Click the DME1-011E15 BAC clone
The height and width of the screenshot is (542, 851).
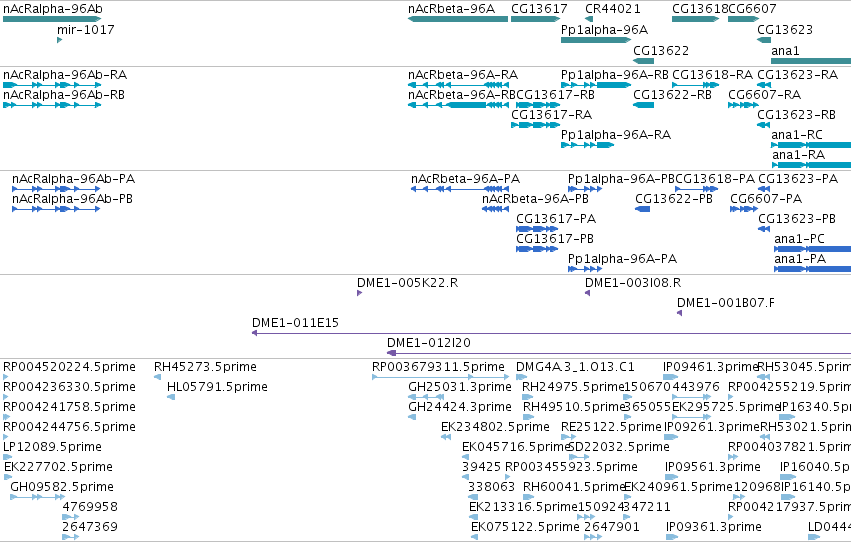click(x=551, y=333)
